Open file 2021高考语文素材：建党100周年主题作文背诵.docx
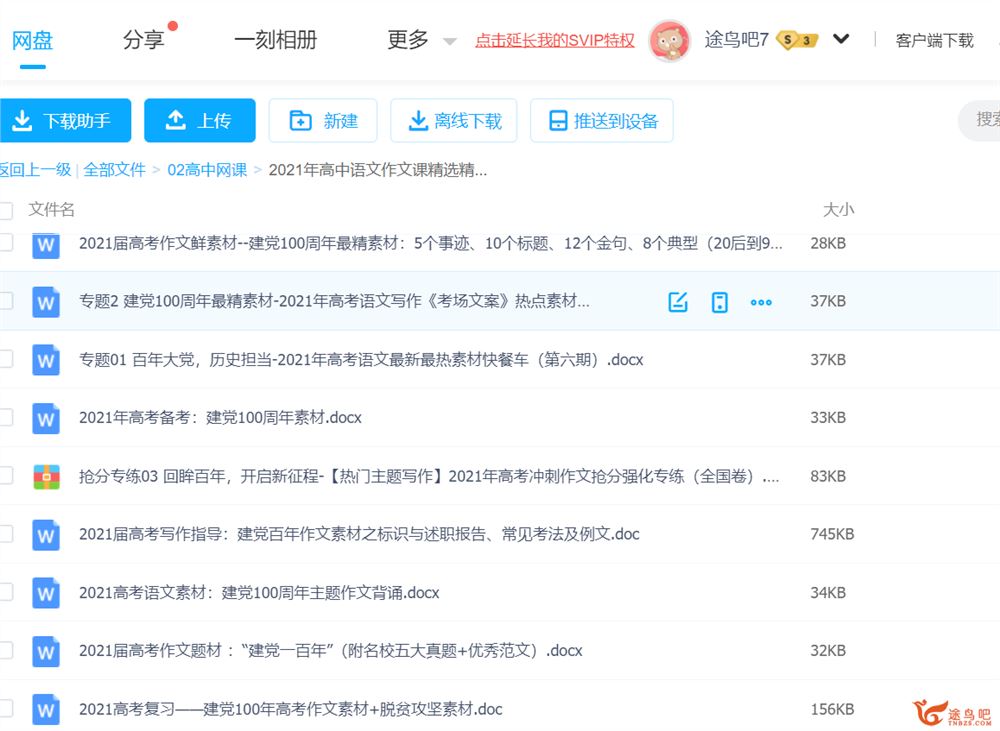 (x=259, y=593)
